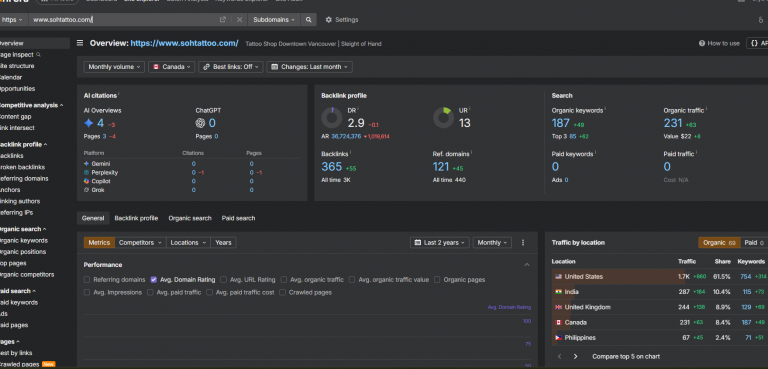The width and height of the screenshot is (768, 369).
Task: Click the United States flag icon
Action: [558, 277]
